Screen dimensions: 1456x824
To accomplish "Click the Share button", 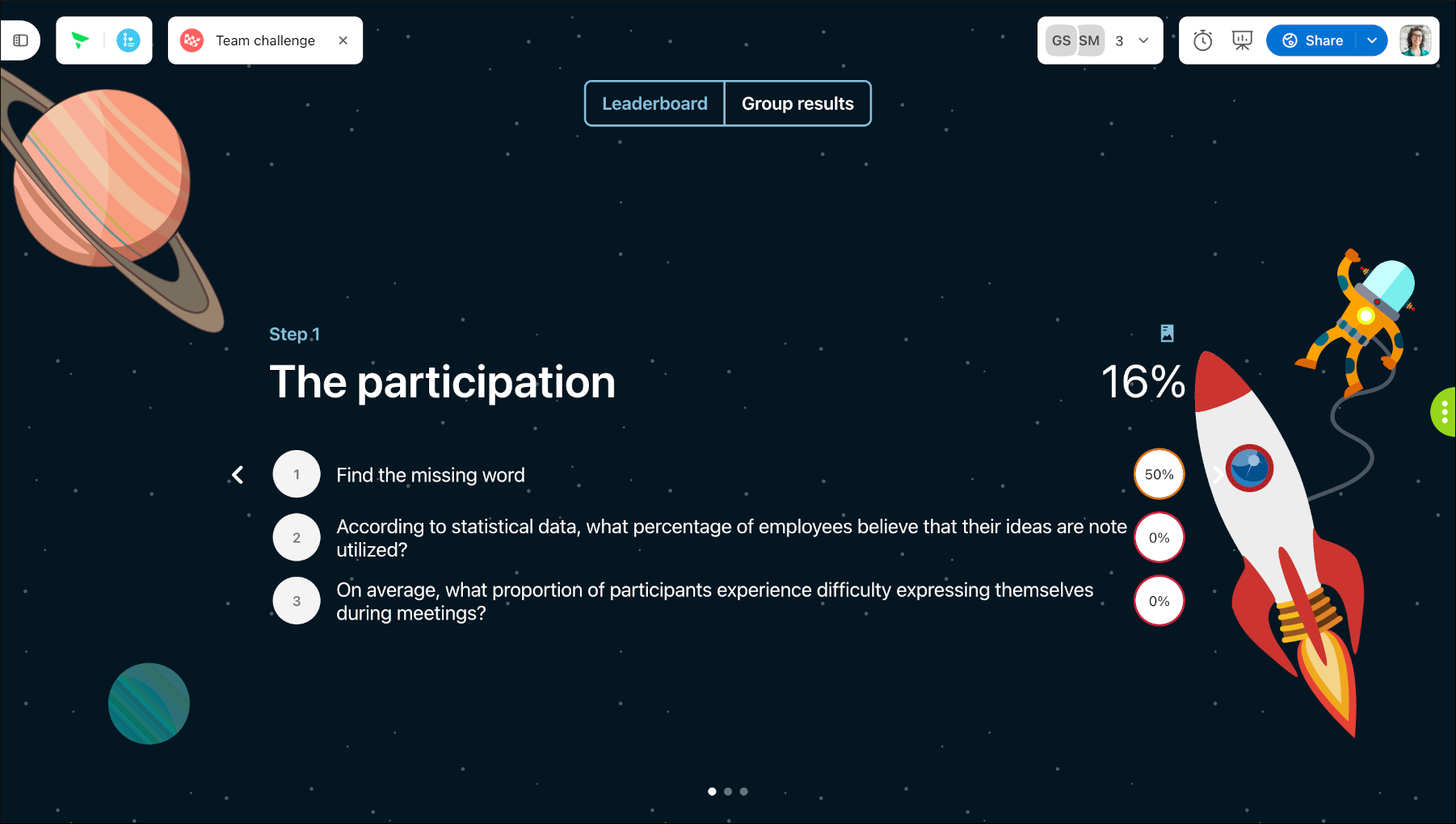I will [x=1312, y=40].
